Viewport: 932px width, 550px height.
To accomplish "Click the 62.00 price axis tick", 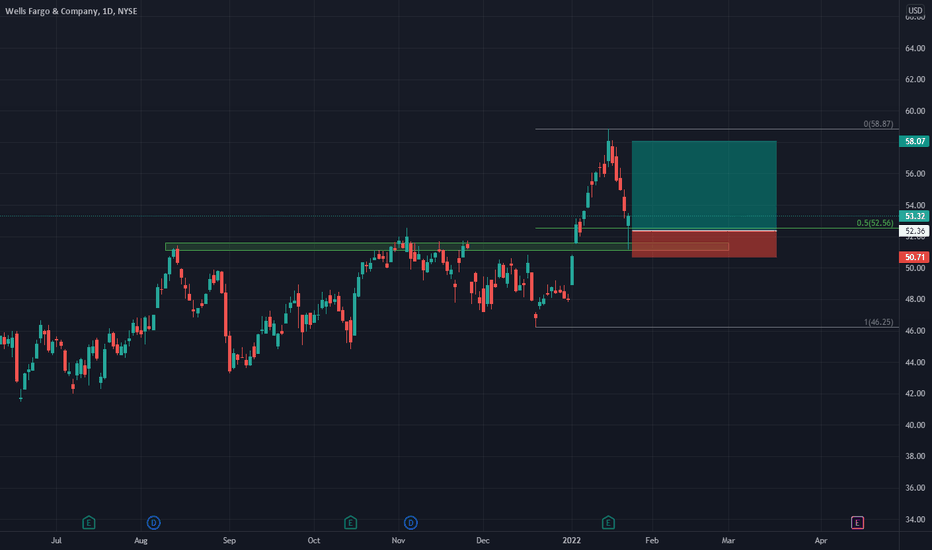I will click(x=915, y=79).
